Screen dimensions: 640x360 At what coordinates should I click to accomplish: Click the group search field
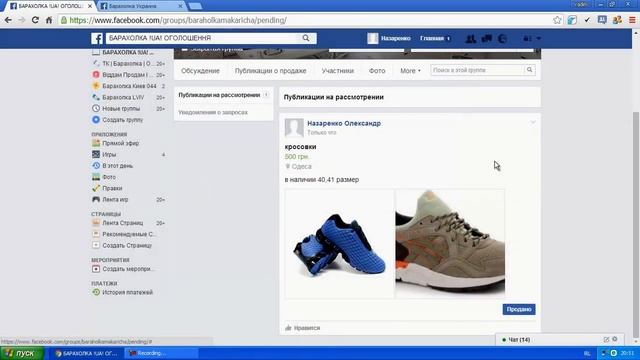477,70
